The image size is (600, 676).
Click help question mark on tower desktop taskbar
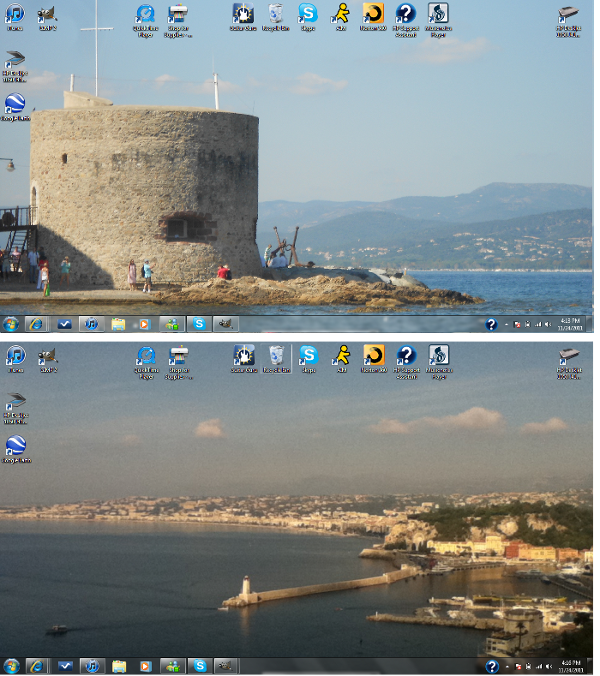(x=491, y=325)
